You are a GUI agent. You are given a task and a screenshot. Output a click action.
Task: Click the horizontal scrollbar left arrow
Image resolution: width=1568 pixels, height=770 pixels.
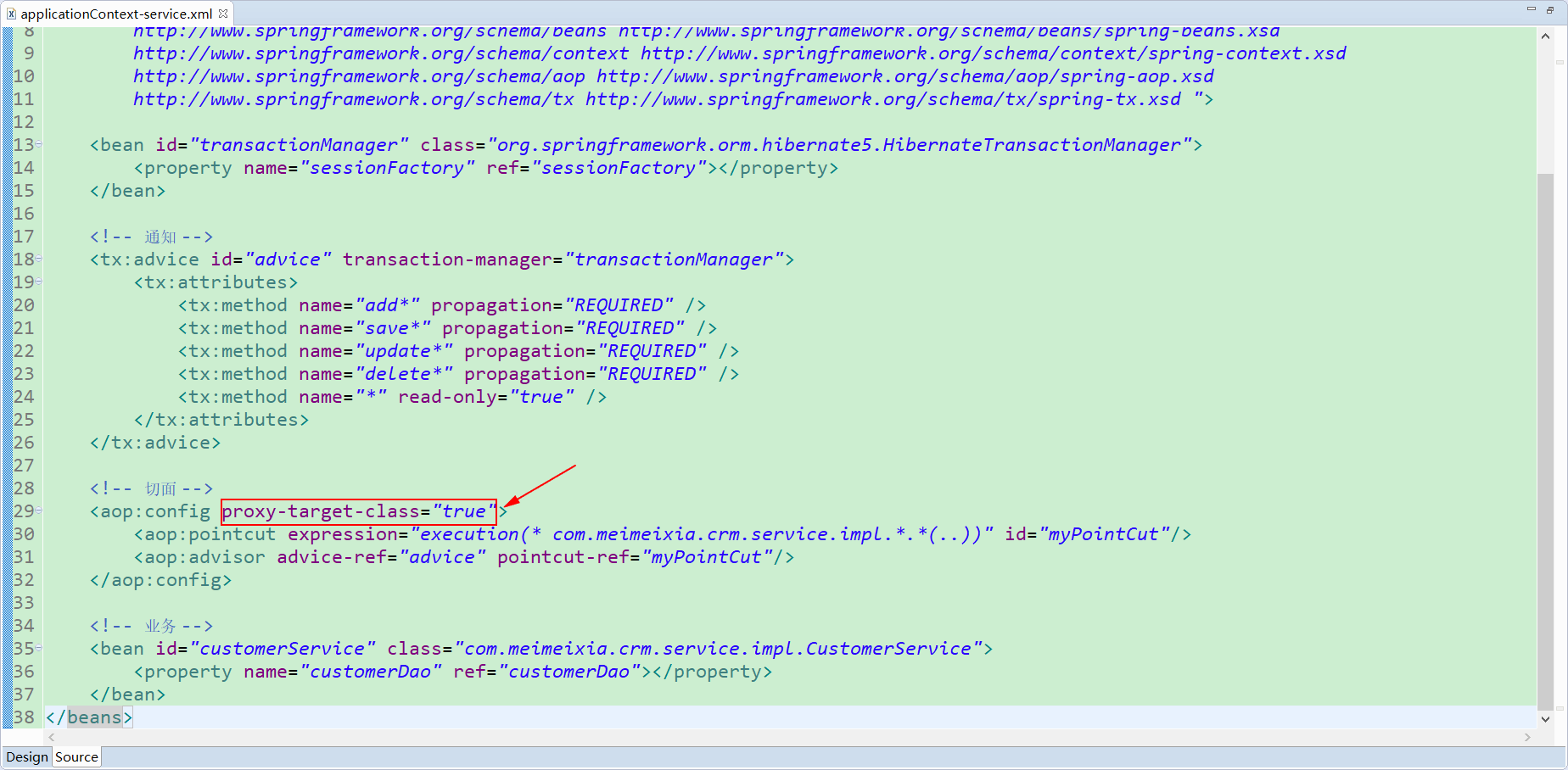[x=49, y=738]
